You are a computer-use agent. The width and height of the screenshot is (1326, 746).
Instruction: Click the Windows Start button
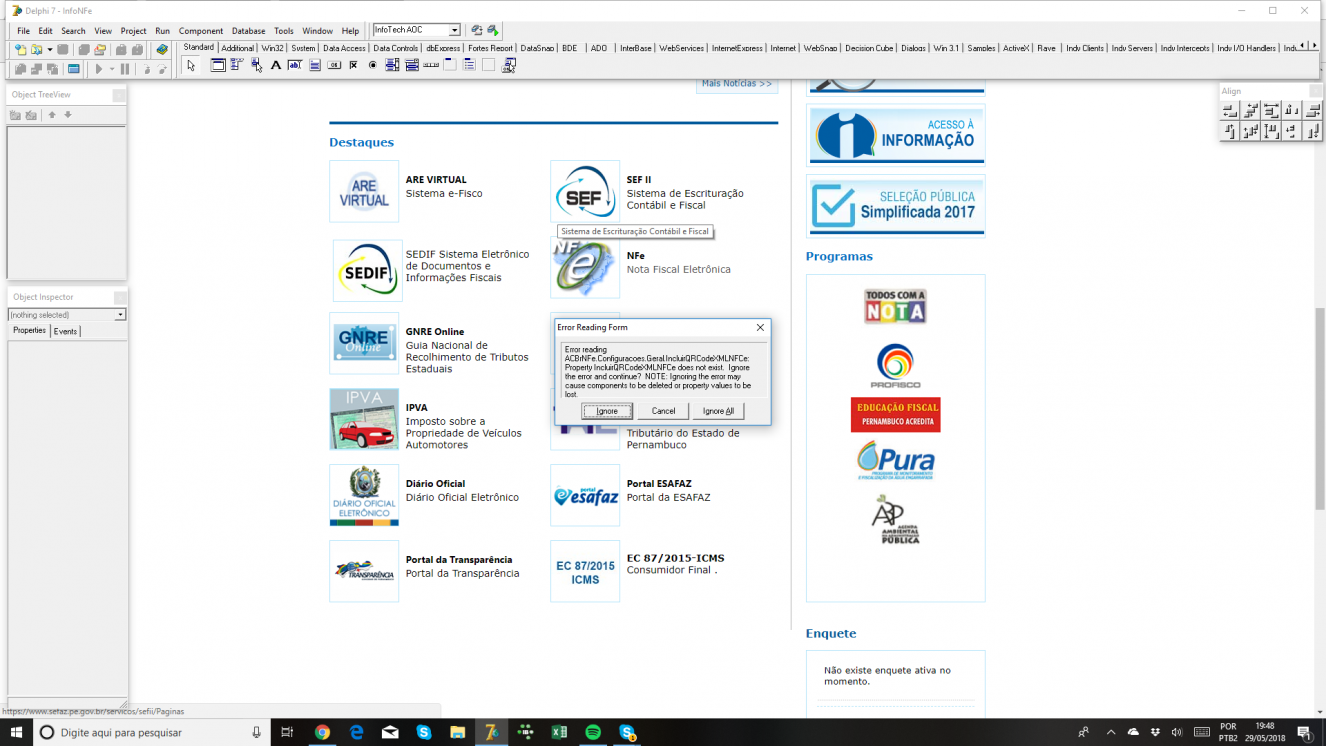tap(16, 732)
